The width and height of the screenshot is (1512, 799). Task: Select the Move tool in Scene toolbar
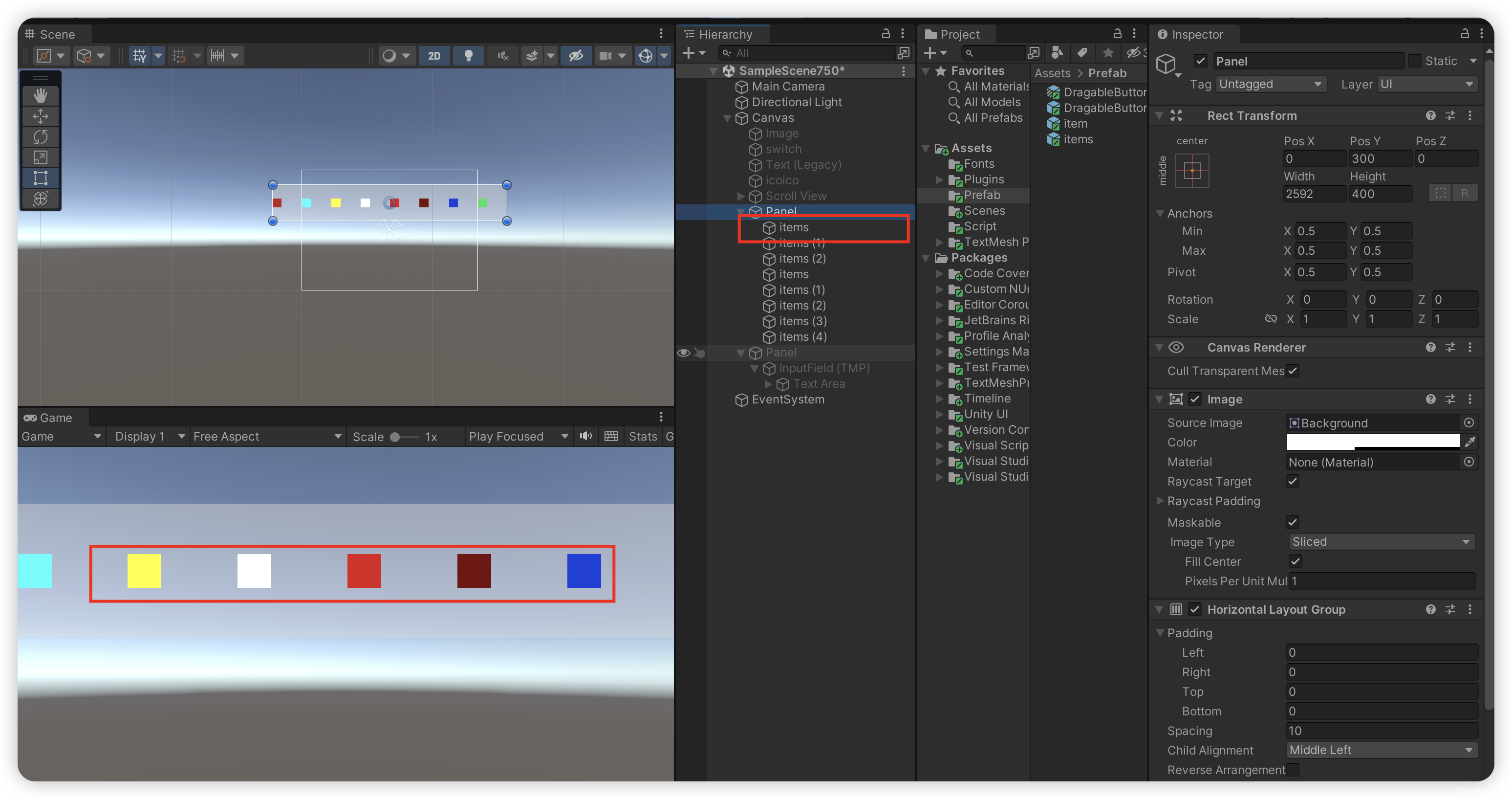coord(40,116)
